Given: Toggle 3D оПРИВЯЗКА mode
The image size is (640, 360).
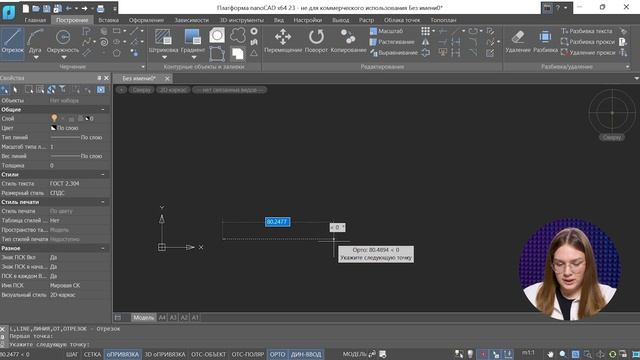Looking at the screenshot, I should [165, 354].
